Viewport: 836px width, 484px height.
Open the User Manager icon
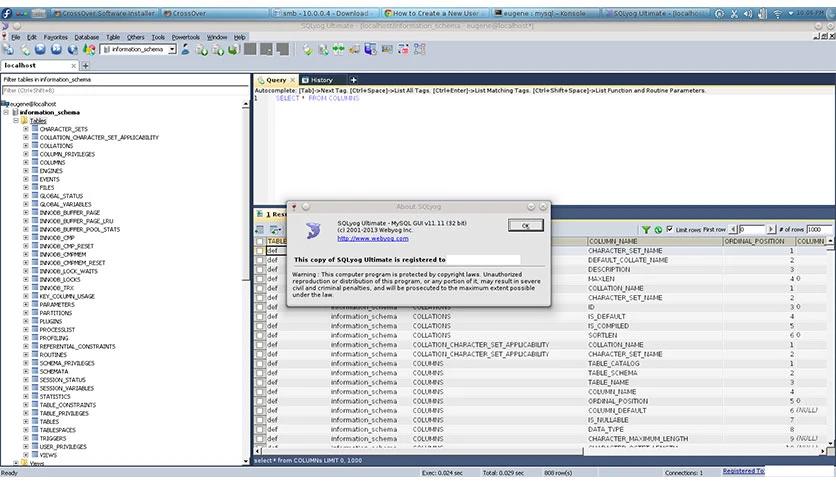click(185, 50)
